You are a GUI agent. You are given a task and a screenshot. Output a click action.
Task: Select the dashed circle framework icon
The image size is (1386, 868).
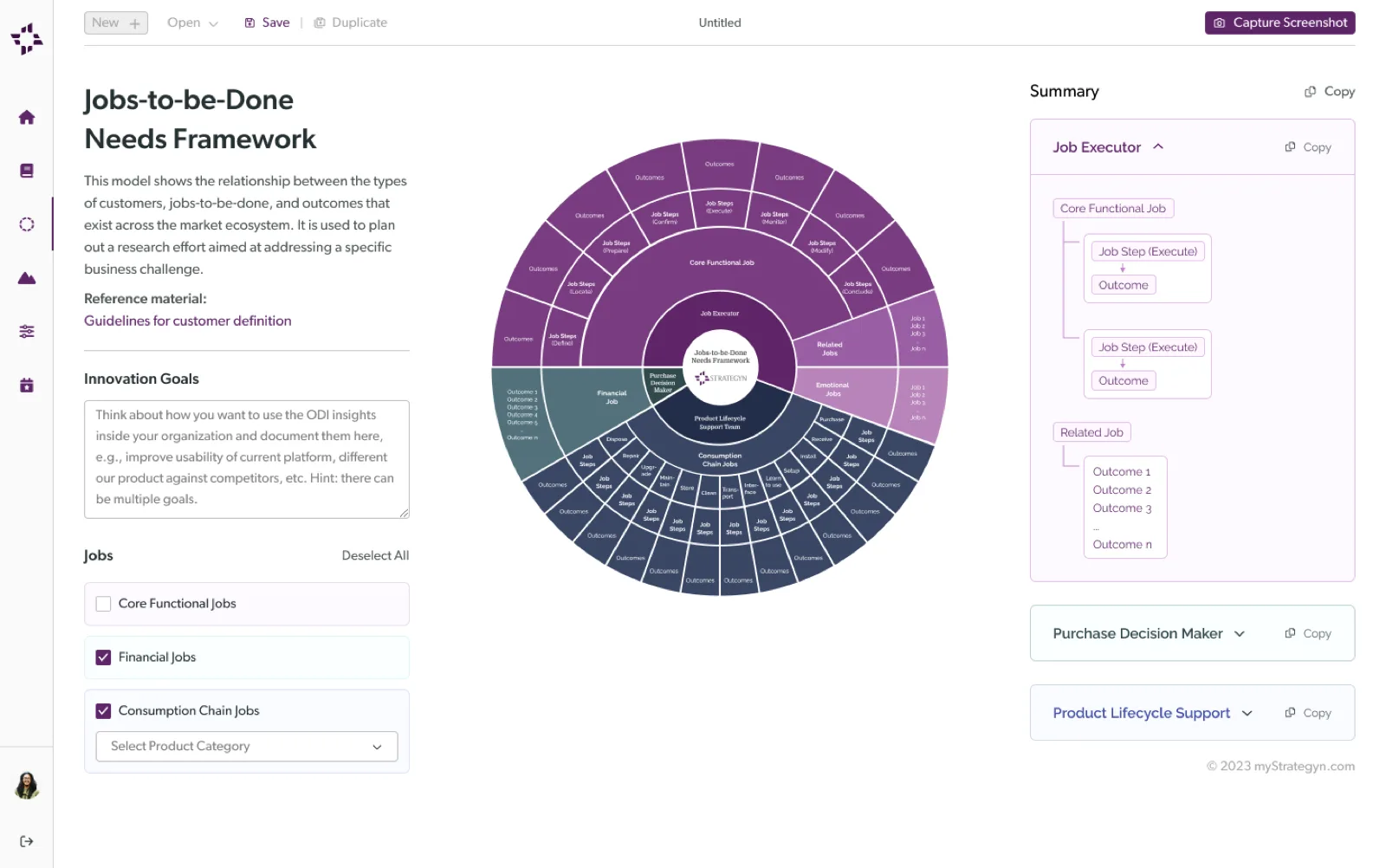pyautogui.click(x=27, y=224)
